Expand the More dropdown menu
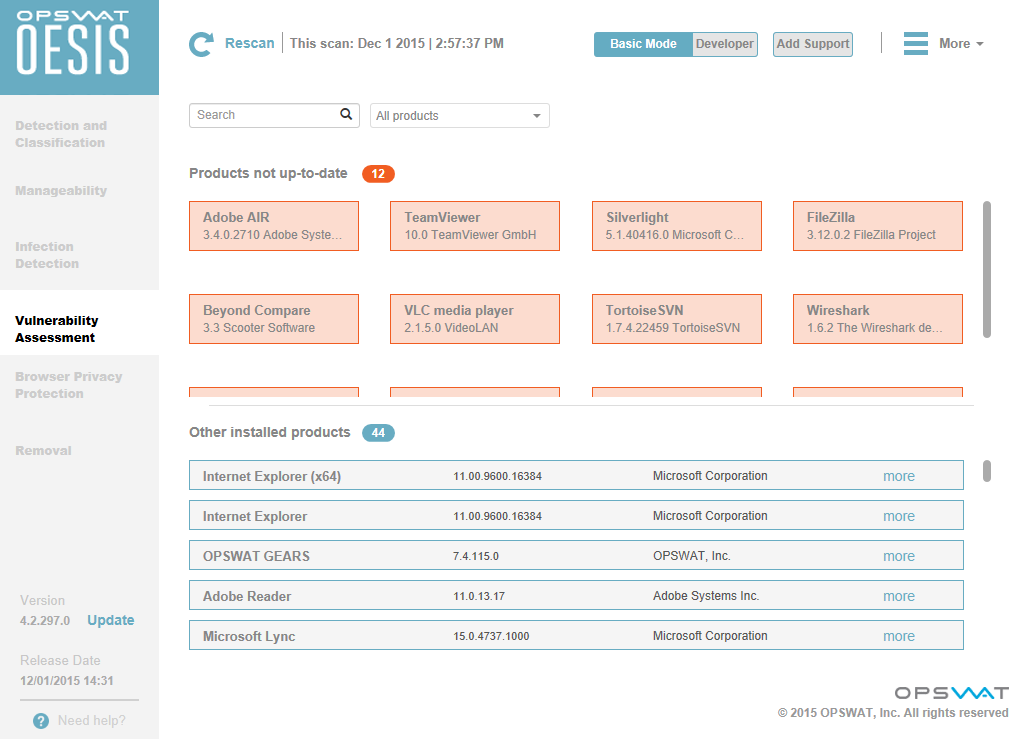The width and height of the screenshot is (1024, 739). point(961,44)
